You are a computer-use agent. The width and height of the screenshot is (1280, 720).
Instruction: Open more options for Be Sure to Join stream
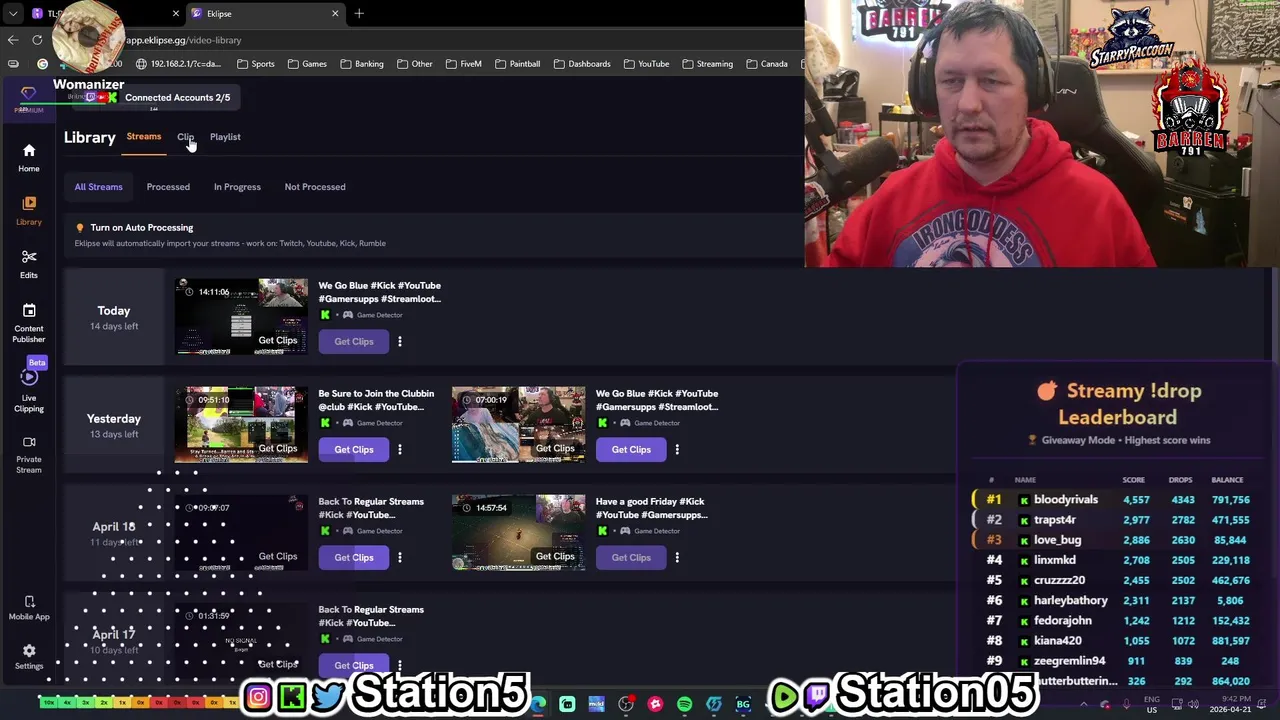399,450
